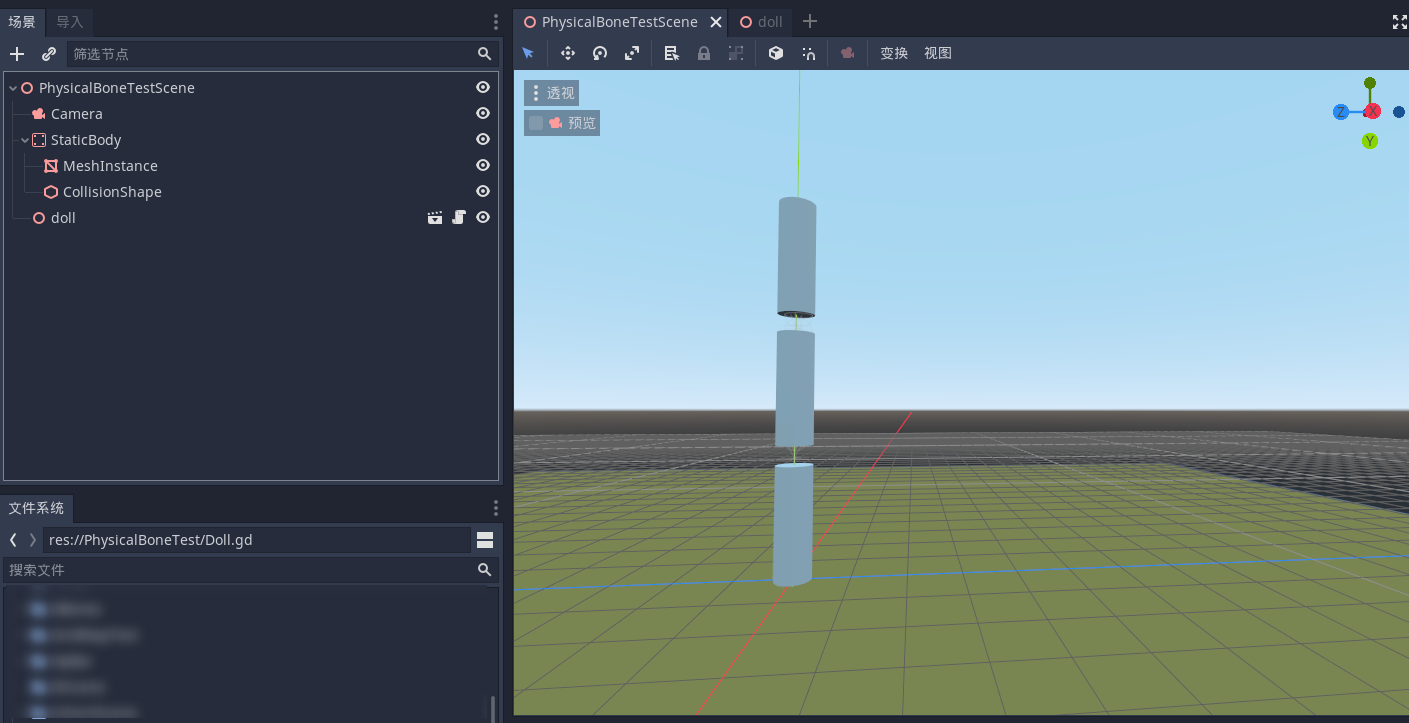Click the magnifier in filter nodes field
This screenshot has width=1409, height=723.
[484, 54]
